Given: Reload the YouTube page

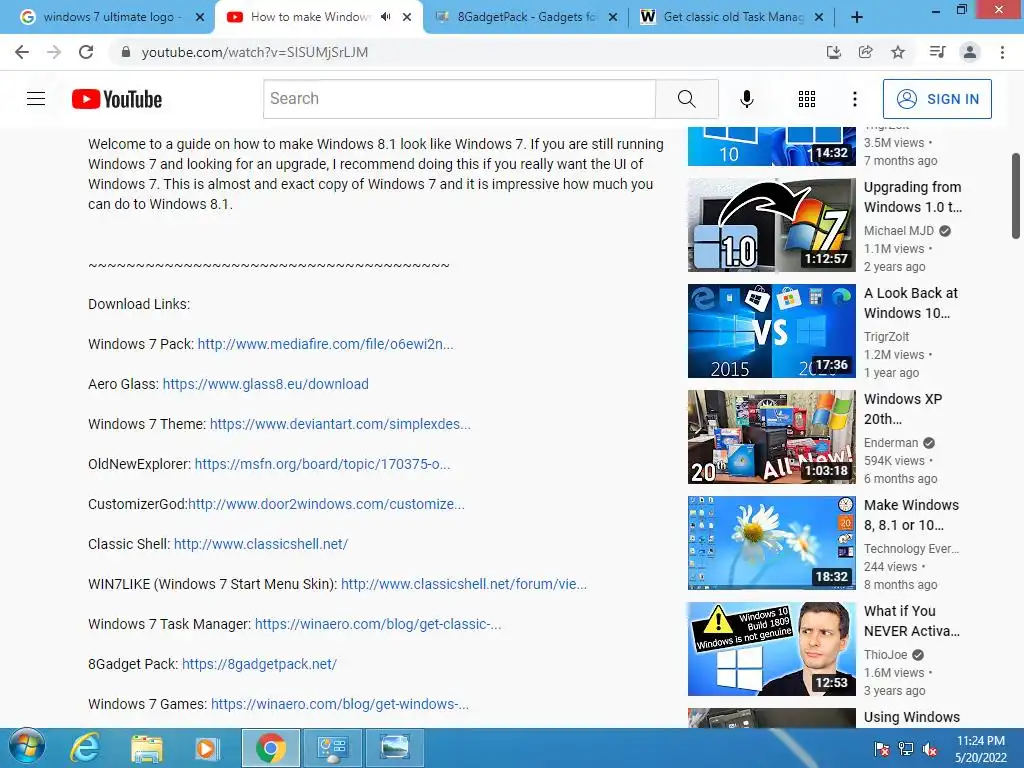Looking at the screenshot, I should (86, 52).
